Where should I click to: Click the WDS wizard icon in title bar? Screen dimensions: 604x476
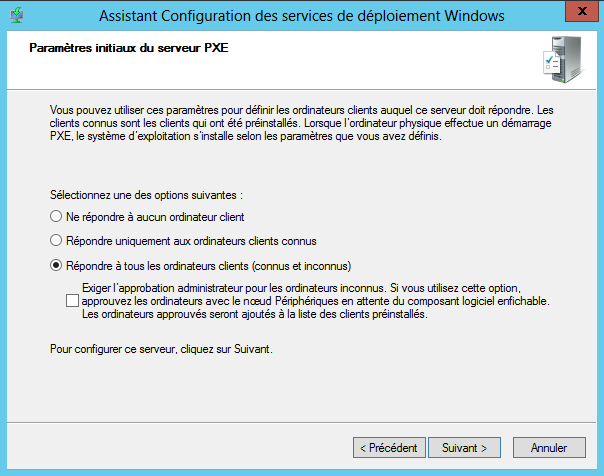point(17,15)
